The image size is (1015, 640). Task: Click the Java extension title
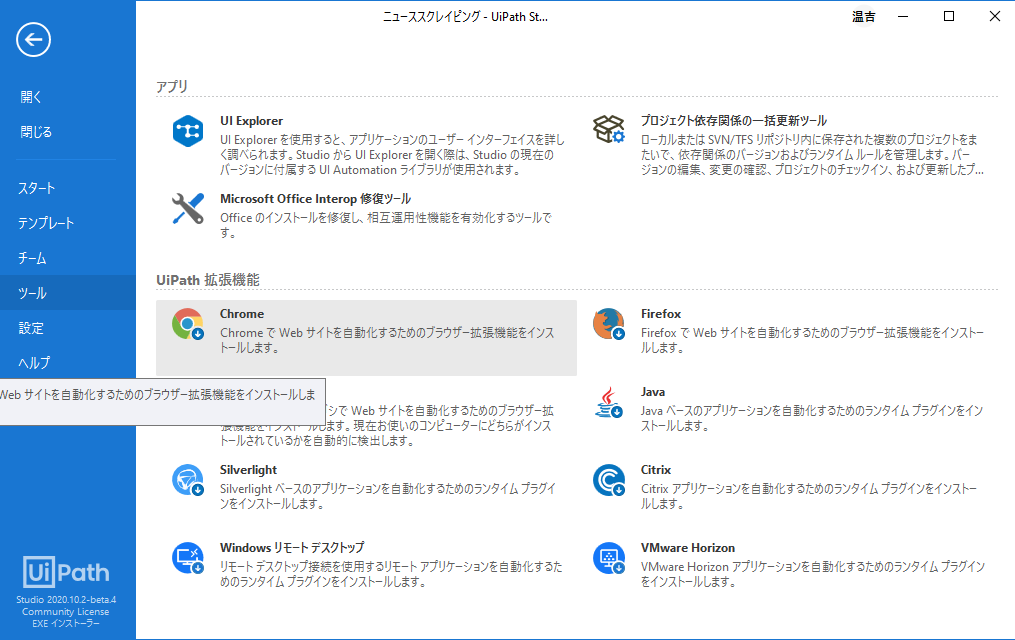(x=652, y=392)
